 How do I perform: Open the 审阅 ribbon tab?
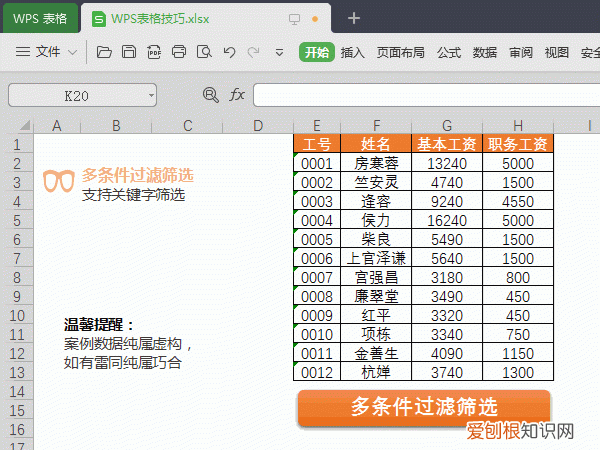(521, 52)
